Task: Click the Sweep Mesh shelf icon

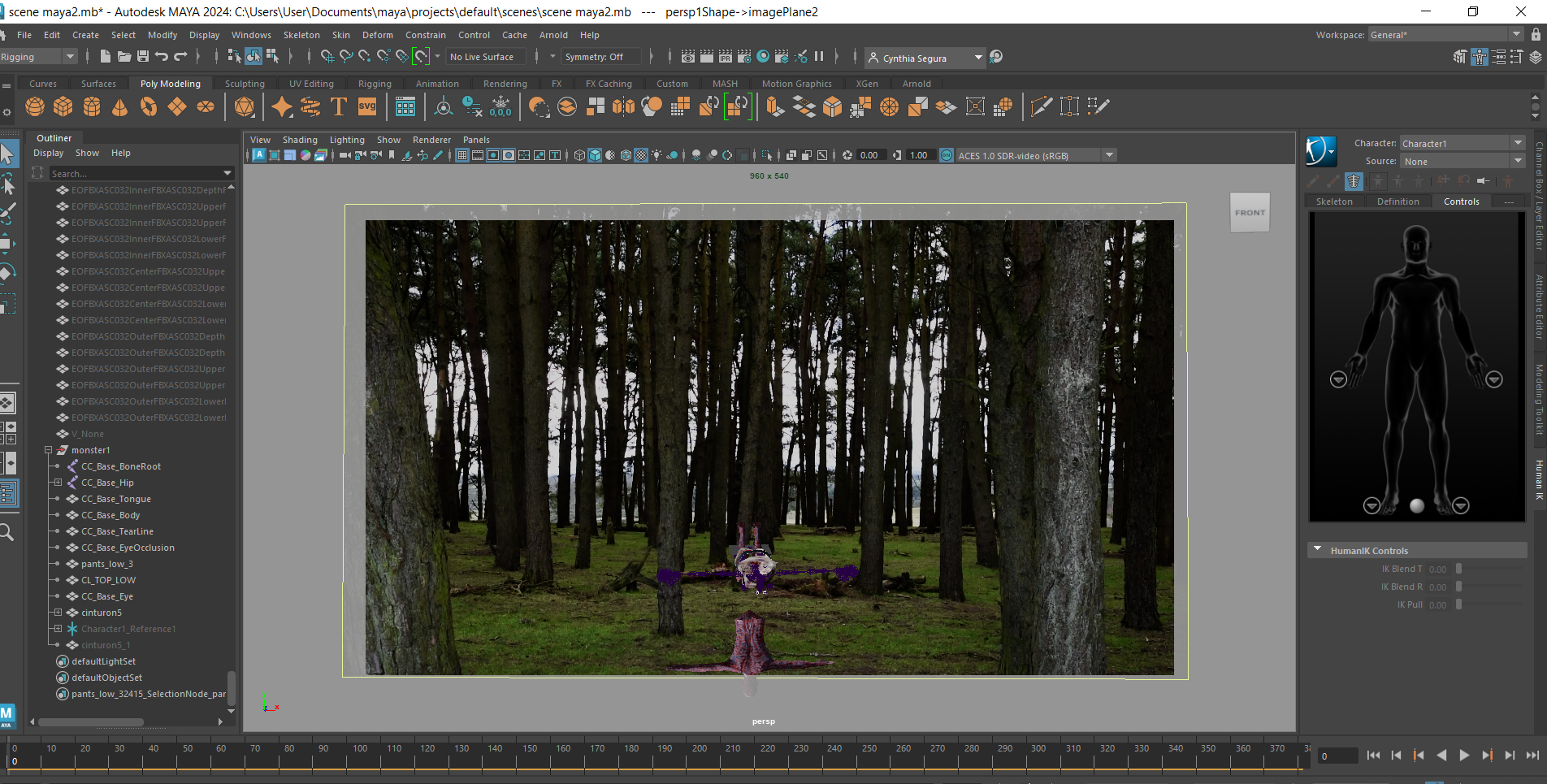Action: coord(310,106)
